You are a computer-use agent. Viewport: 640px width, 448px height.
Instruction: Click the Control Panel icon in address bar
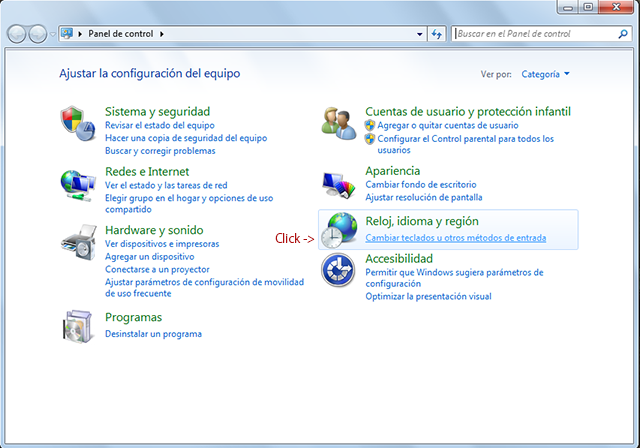point(67,33)
